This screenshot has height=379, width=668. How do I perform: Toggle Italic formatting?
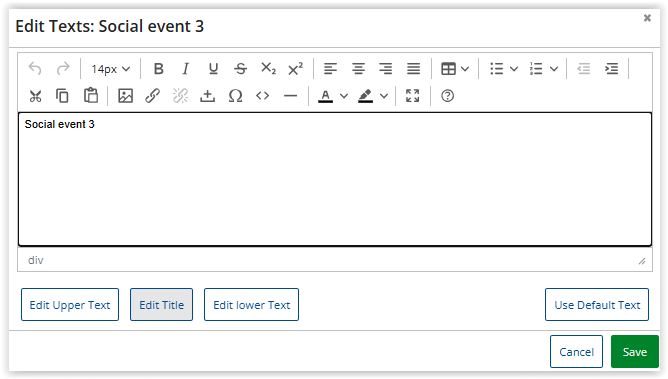click(185, 69)
